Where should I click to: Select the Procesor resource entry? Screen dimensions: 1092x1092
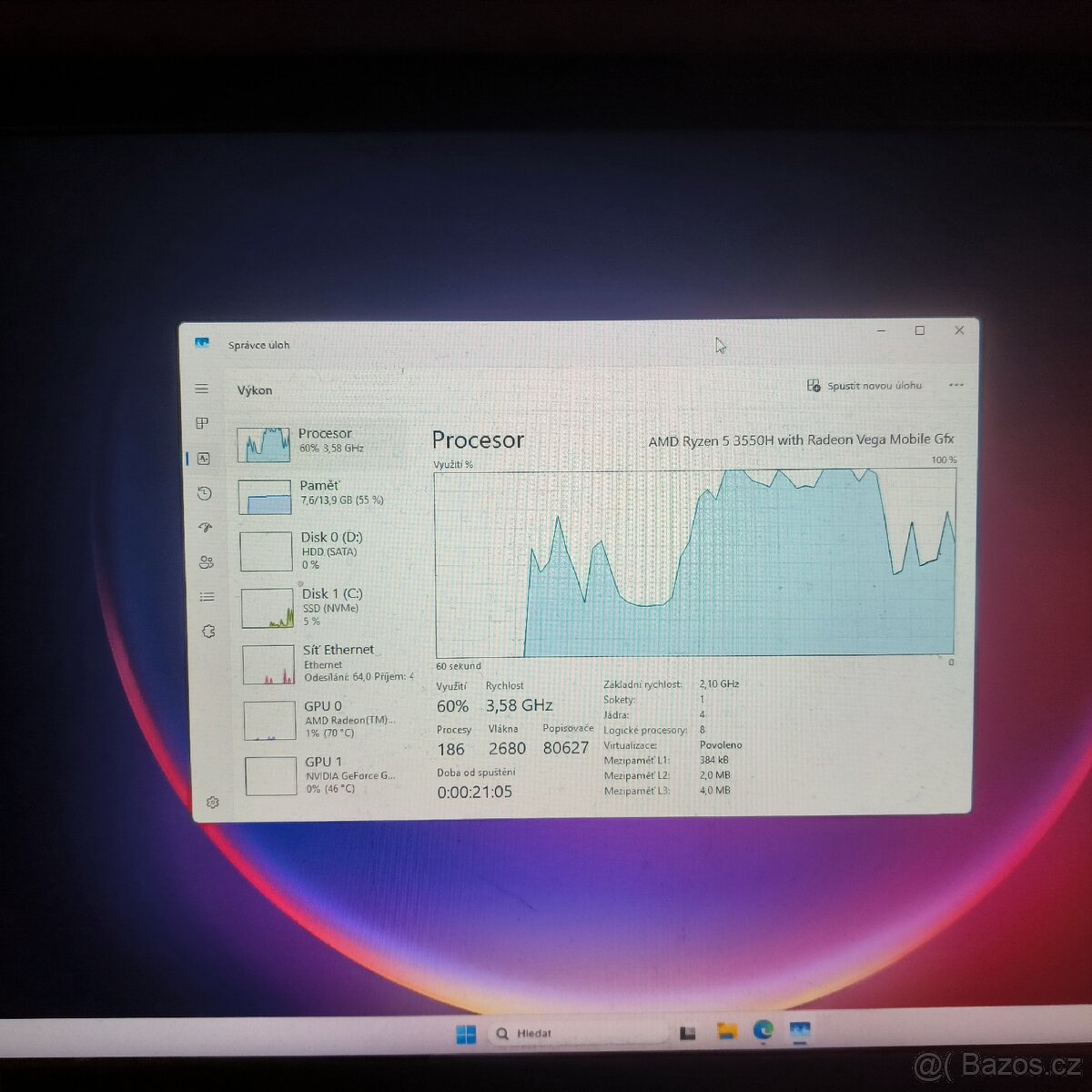[323, 443]
